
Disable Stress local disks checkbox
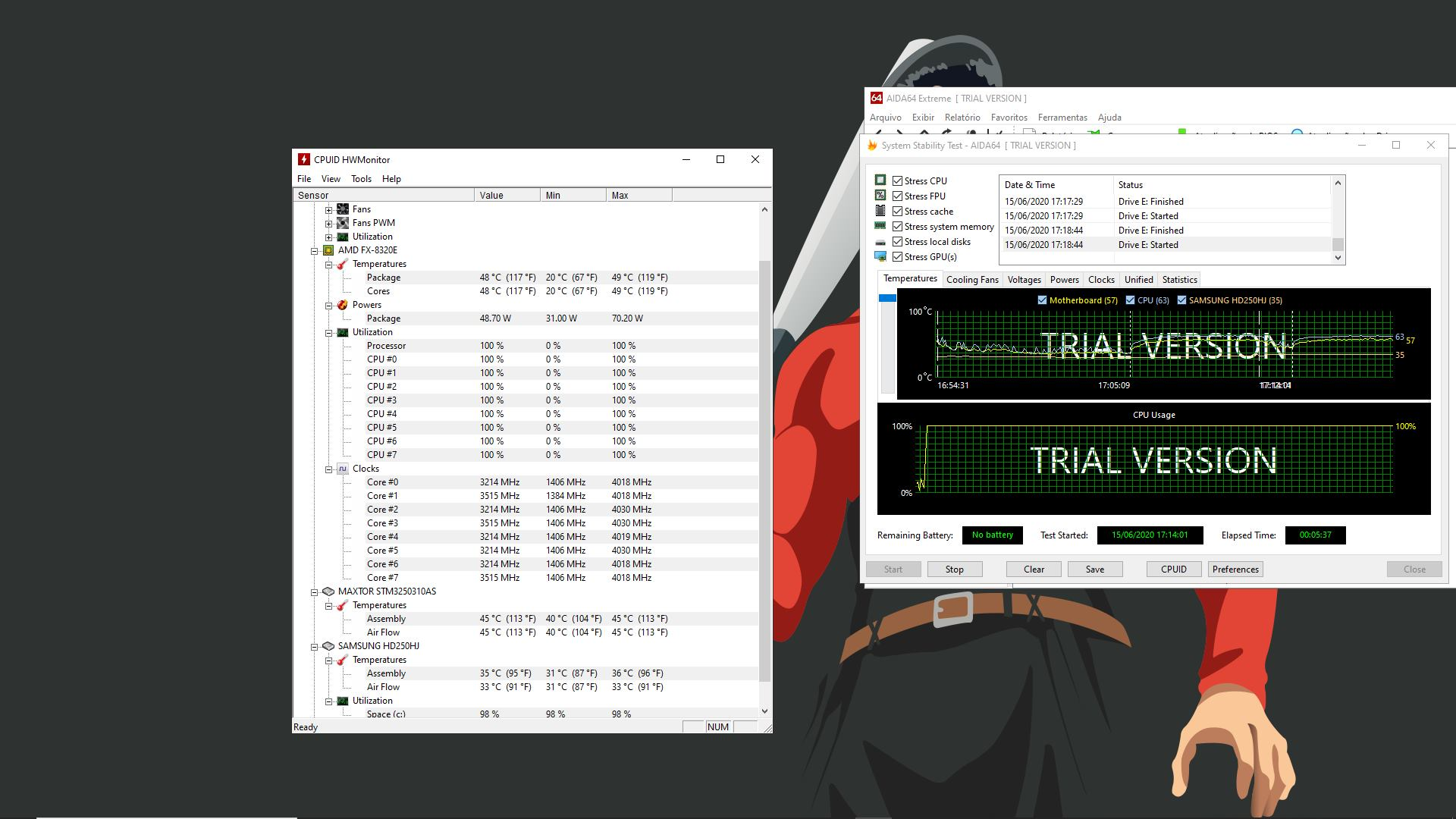click(x=898, y=242)
